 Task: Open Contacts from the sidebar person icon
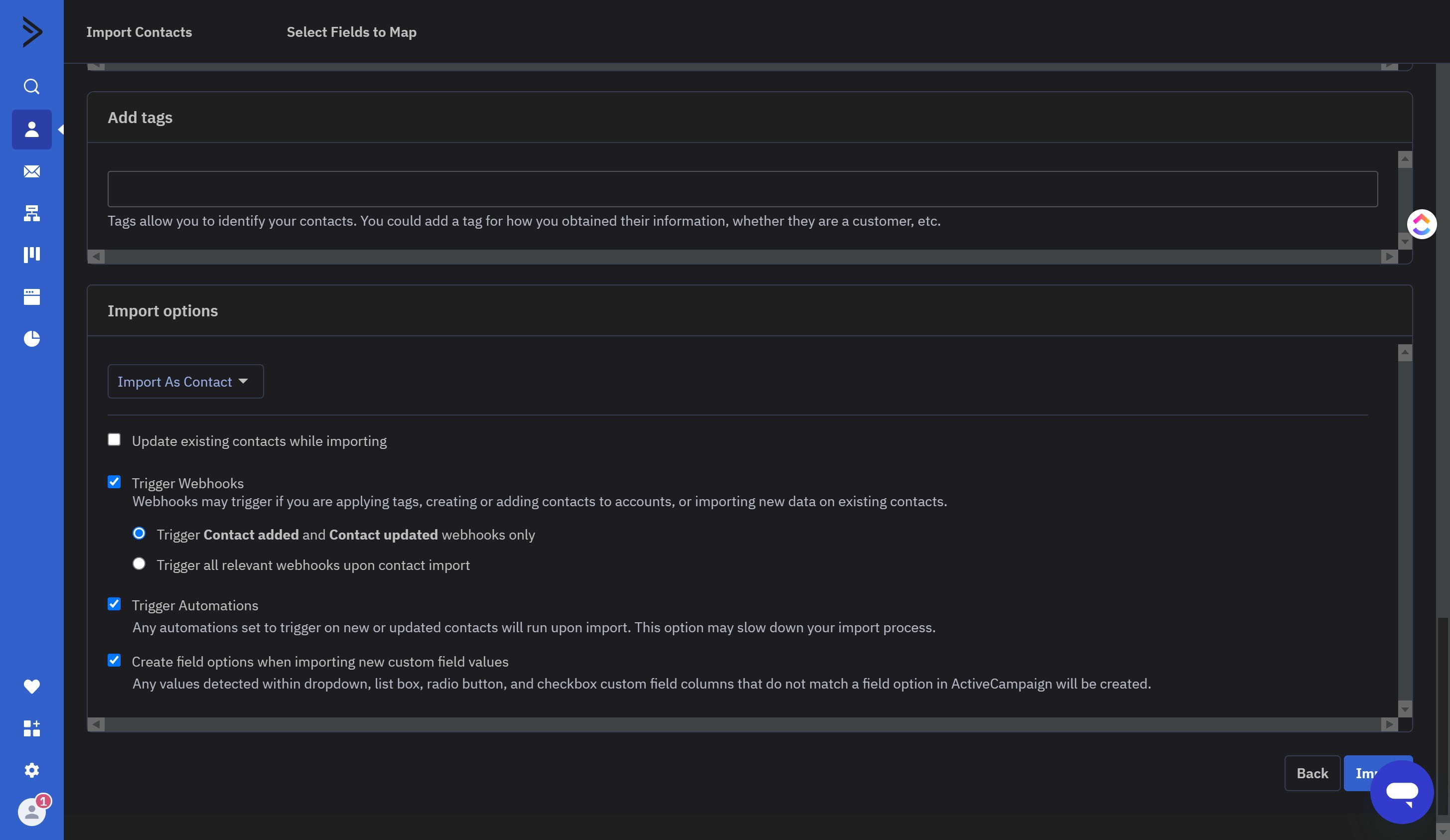click(32, 130)
